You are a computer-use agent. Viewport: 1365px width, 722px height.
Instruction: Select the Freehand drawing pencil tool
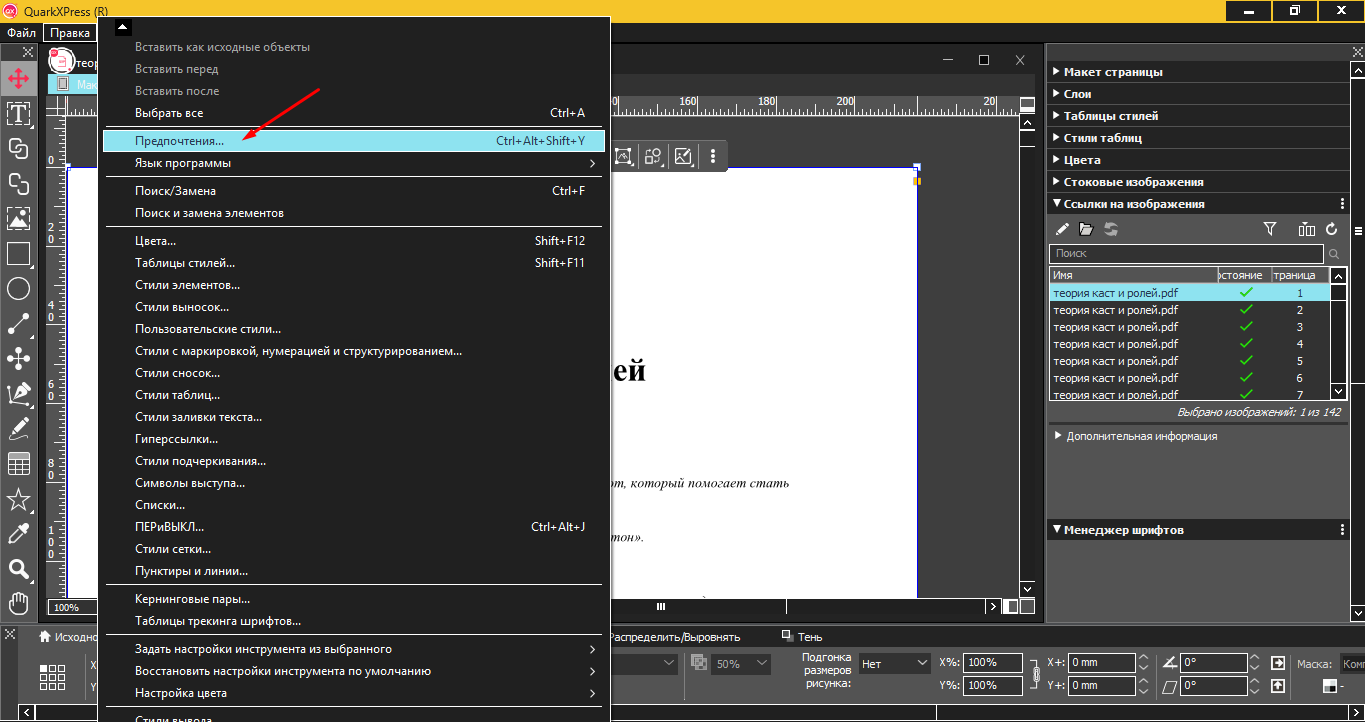pos(18,429)
